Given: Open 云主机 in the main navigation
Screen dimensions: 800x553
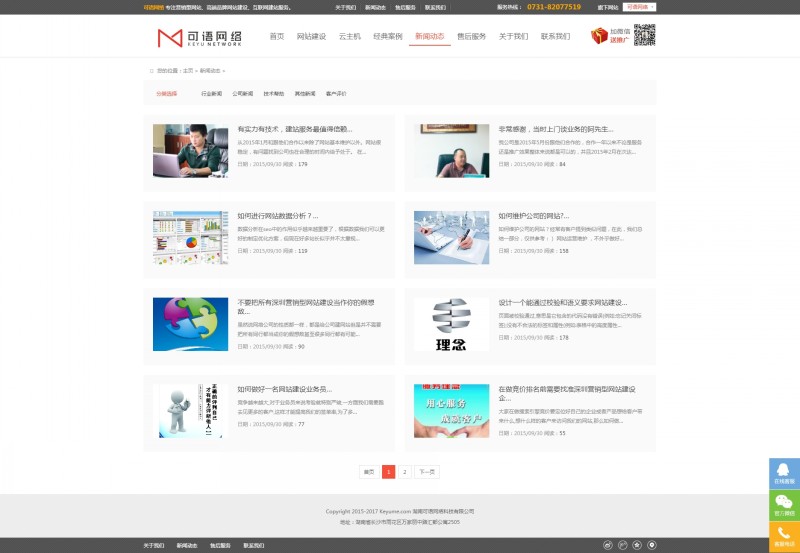Looking at the screenshot, I should point(349,36).
